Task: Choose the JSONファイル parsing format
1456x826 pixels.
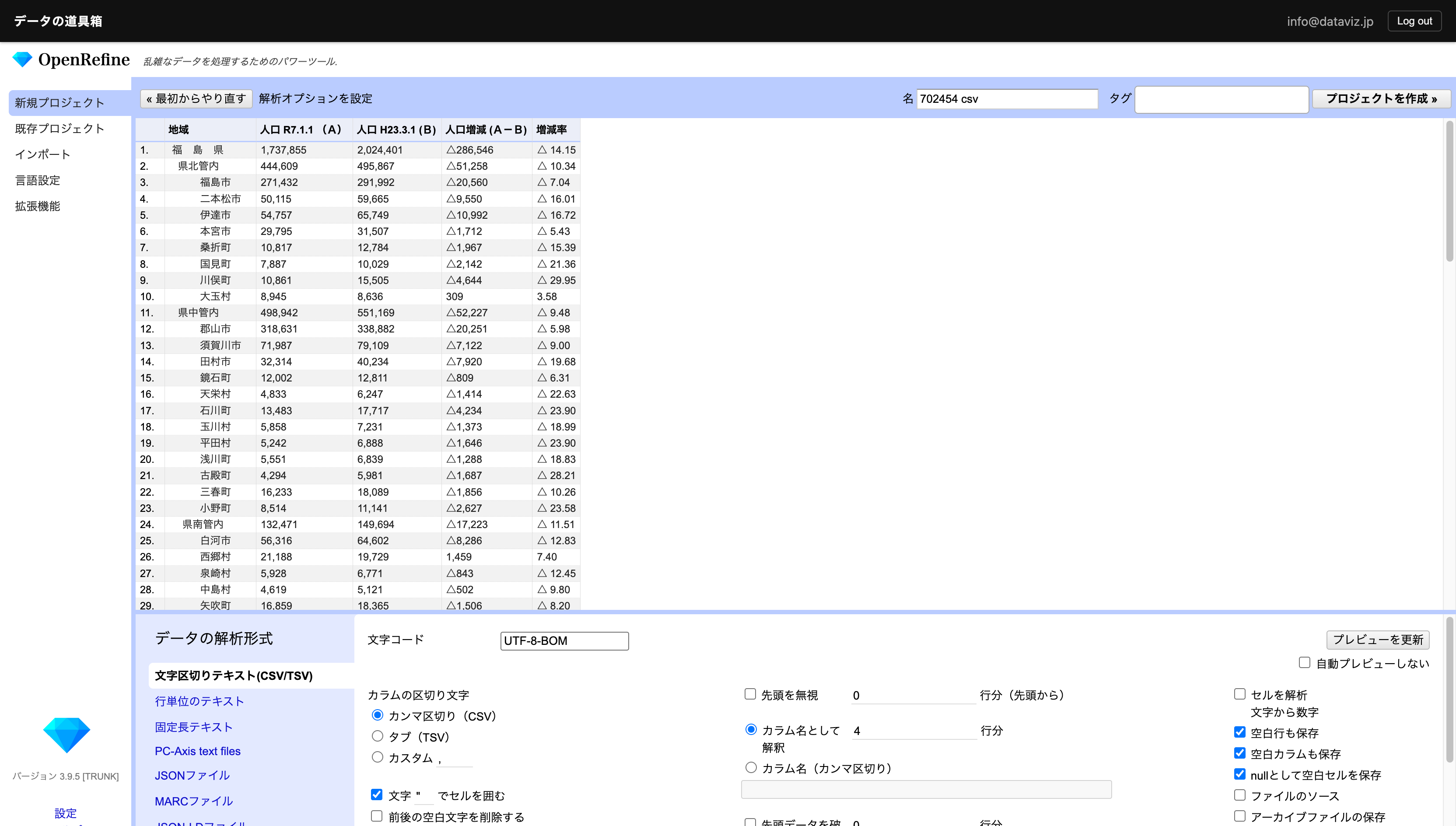Action: (192, 775)
